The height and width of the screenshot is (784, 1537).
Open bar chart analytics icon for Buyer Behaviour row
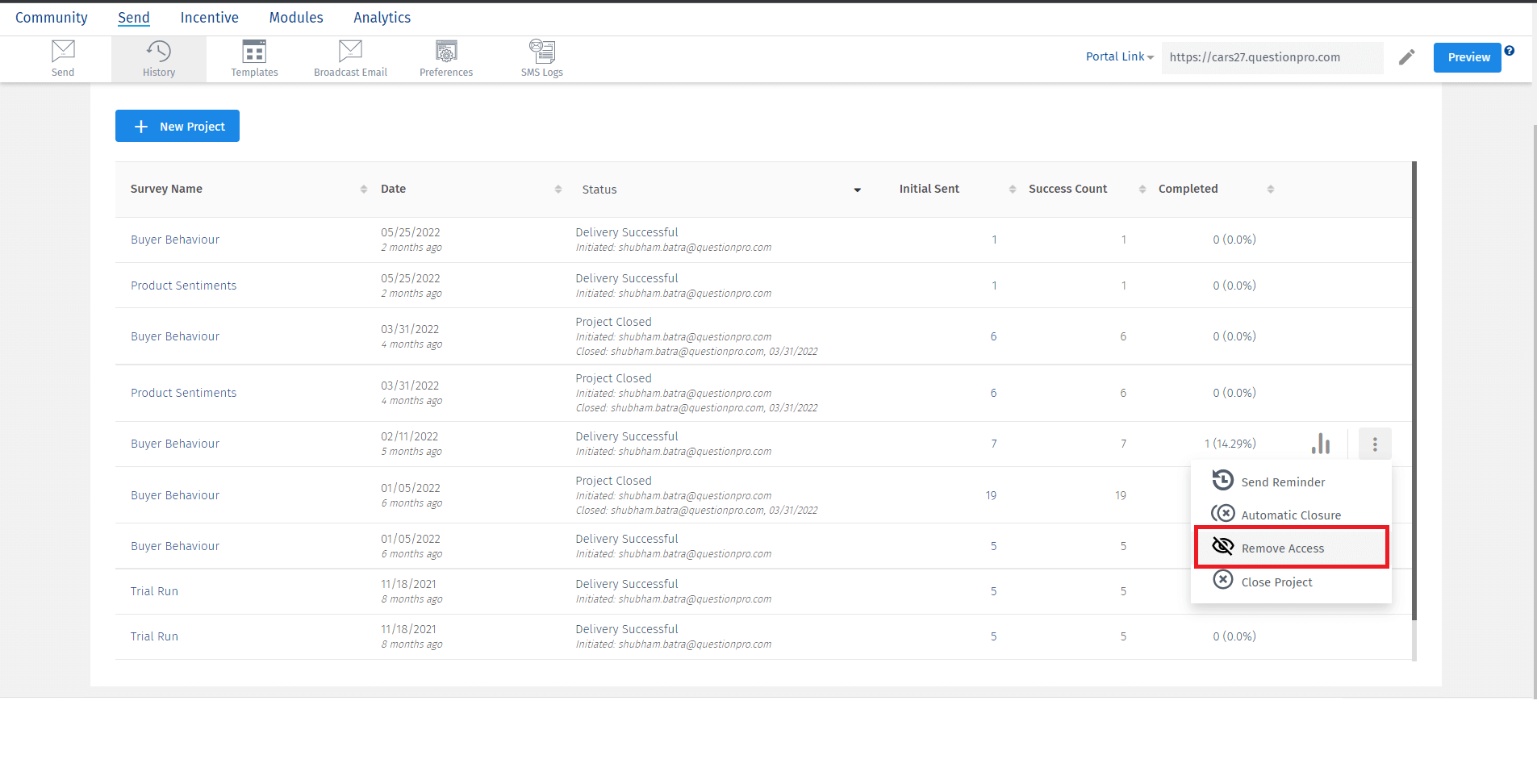(x=1321, y=444)
